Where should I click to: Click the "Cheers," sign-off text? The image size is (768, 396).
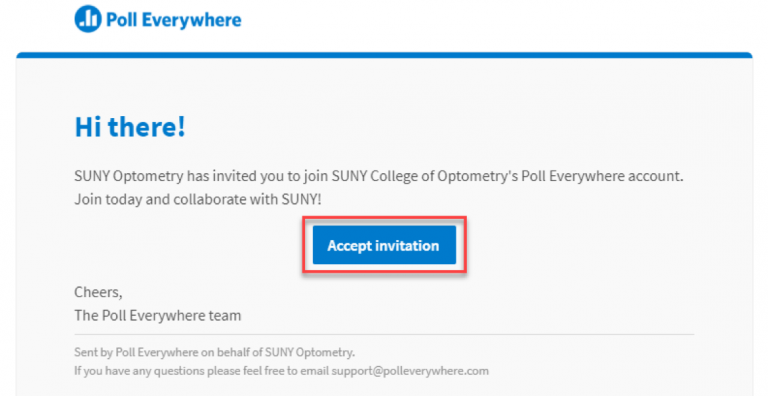pyautogui.click(x=98, y=293)
